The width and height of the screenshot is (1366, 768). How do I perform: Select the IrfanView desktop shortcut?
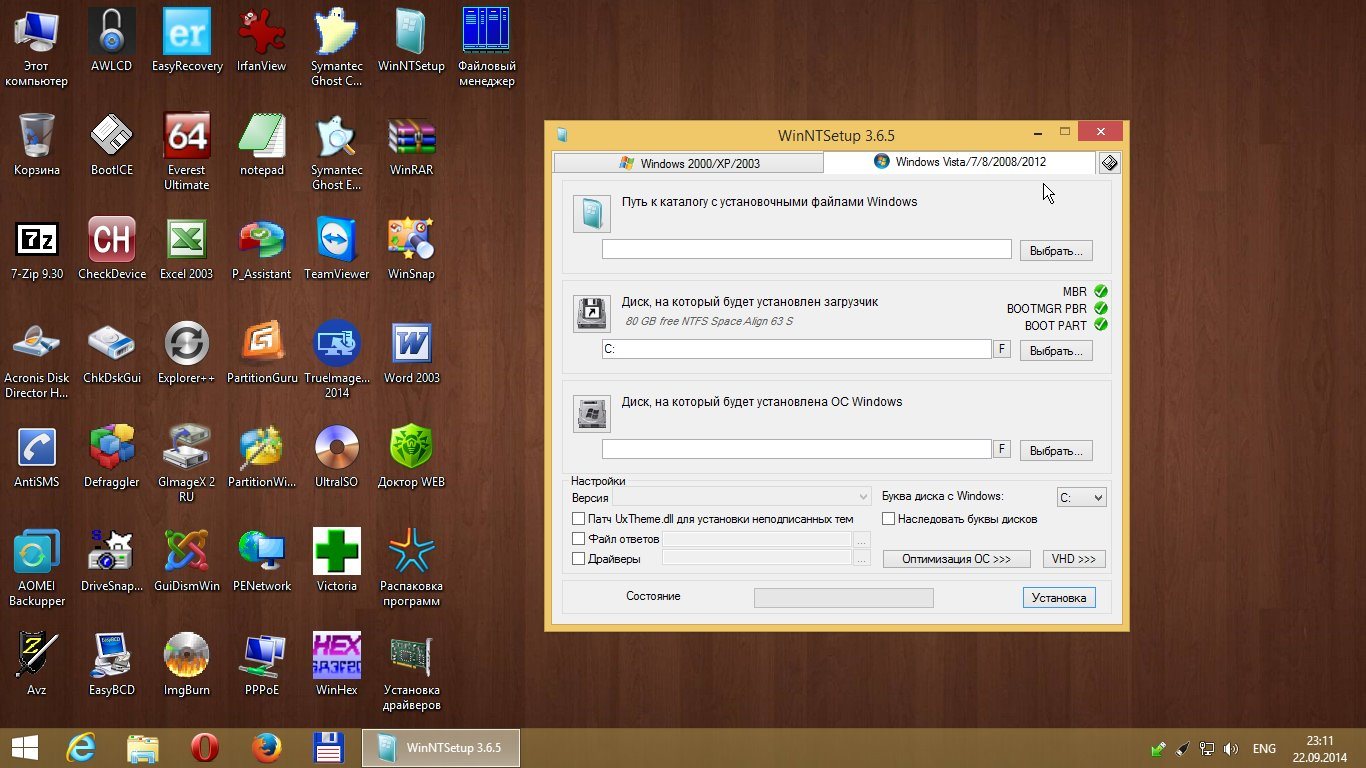pos(262,41)
